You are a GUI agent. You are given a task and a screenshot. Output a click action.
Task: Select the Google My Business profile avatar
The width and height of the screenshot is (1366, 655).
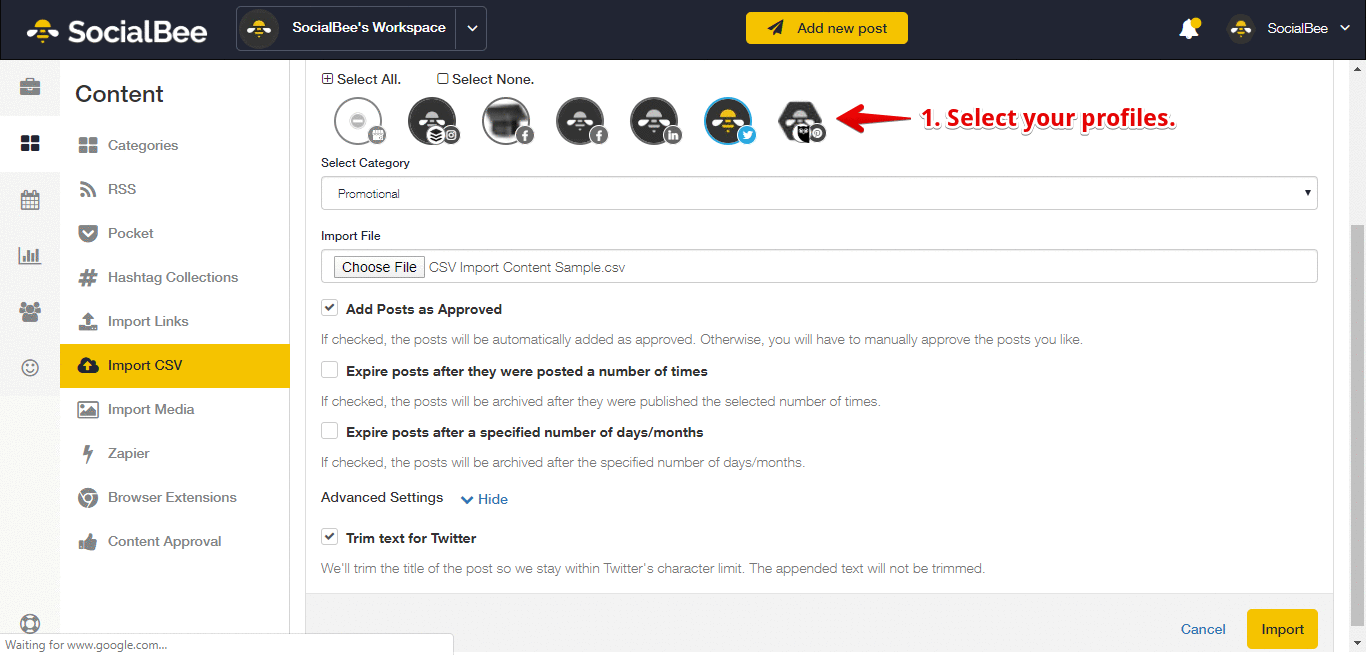[359, 121]
